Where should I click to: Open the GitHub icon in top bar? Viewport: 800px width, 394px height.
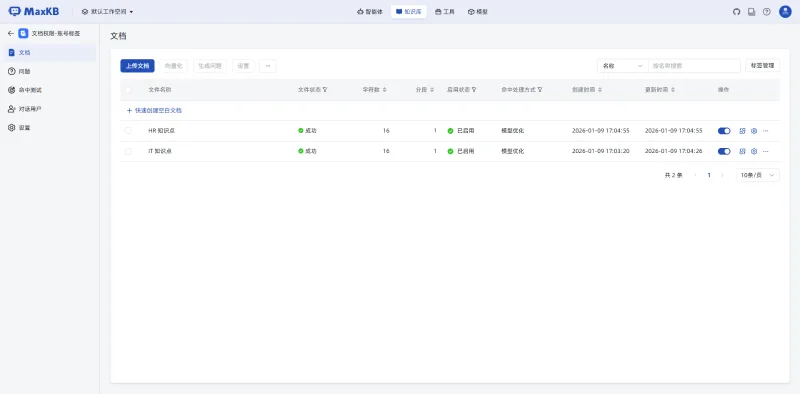point(736,12)
